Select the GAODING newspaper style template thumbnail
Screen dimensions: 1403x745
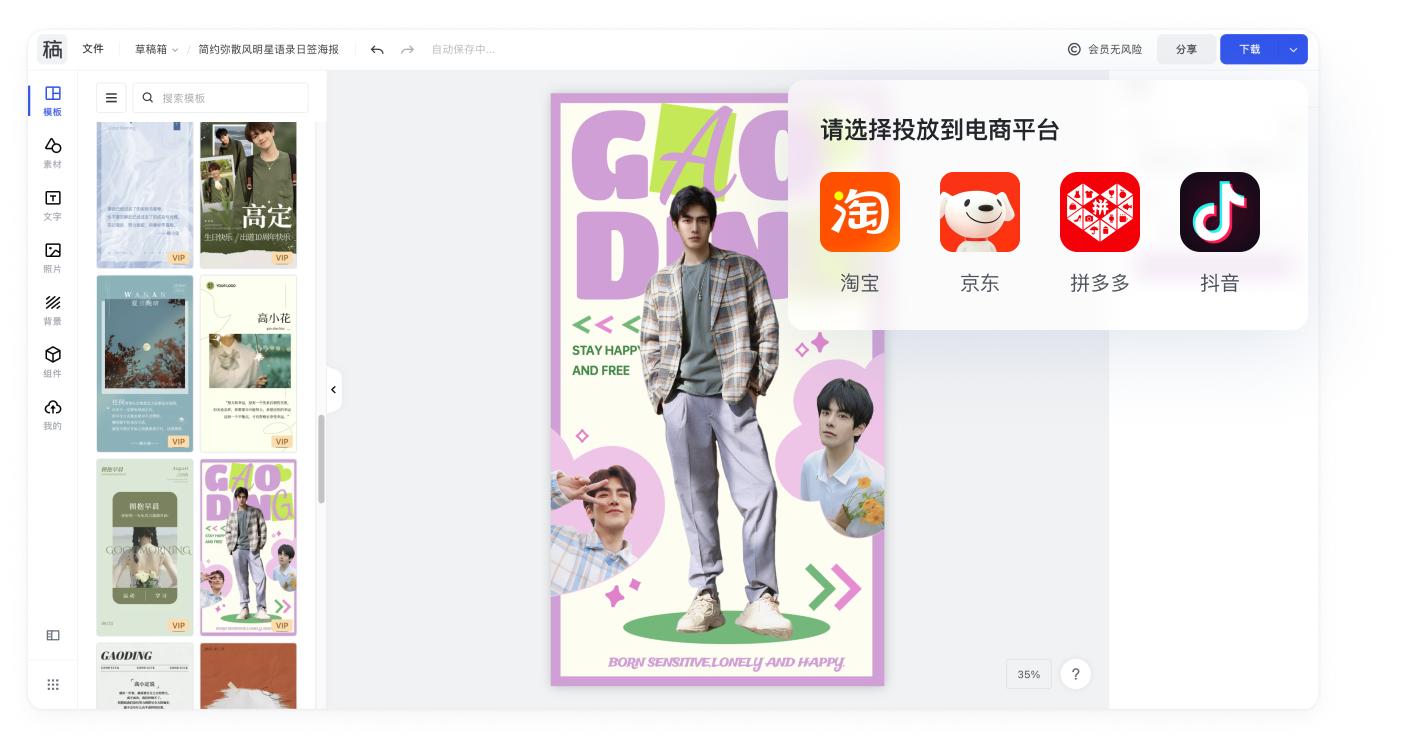tap(145, 676)
